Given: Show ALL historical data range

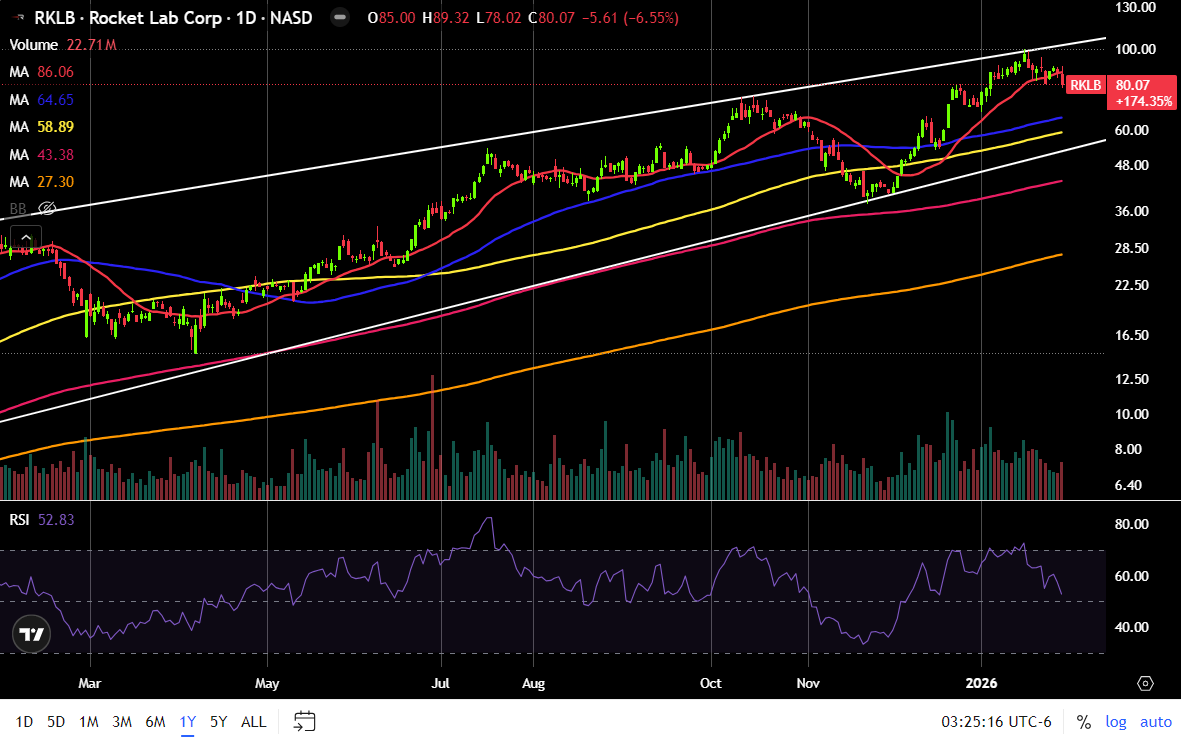Looking at the screenshot, I should 253,722.
